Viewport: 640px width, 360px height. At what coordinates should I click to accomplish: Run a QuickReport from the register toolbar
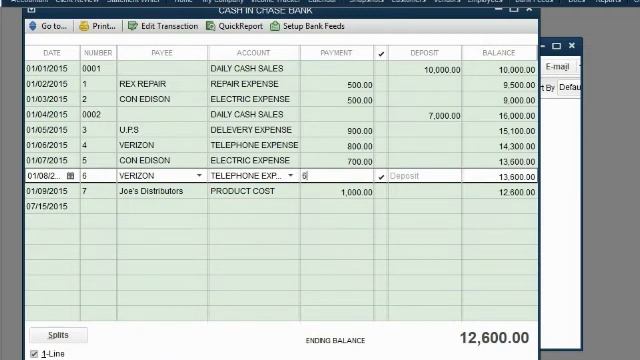point(234,26)
